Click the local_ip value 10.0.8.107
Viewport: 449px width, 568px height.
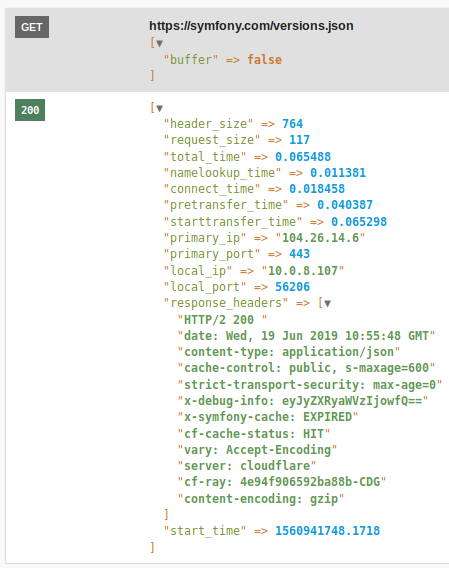click(x=303, y=270)
